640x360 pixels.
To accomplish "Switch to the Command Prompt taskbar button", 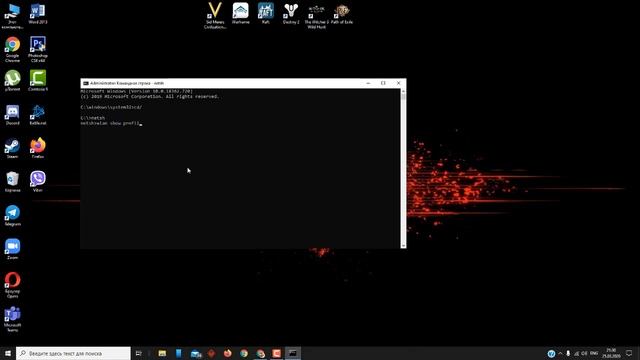I will click(x=293, y=353).
